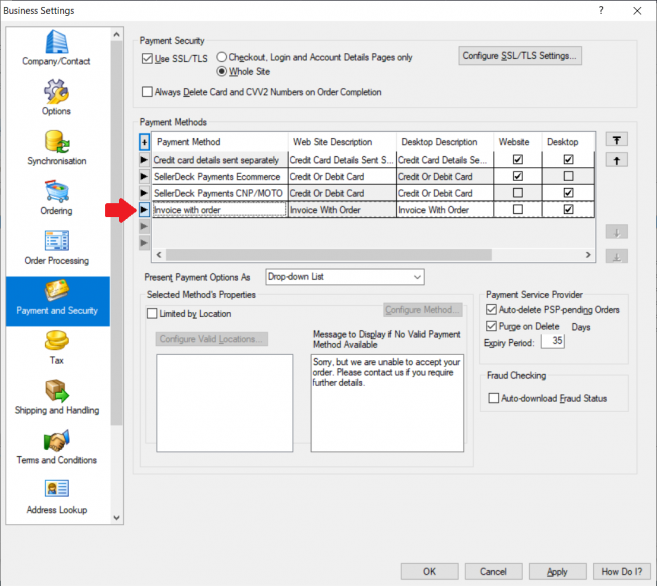Open the Company/Contact settings icon
The height and width of the screenshot is (586, 657).
[x=56, y=42]
